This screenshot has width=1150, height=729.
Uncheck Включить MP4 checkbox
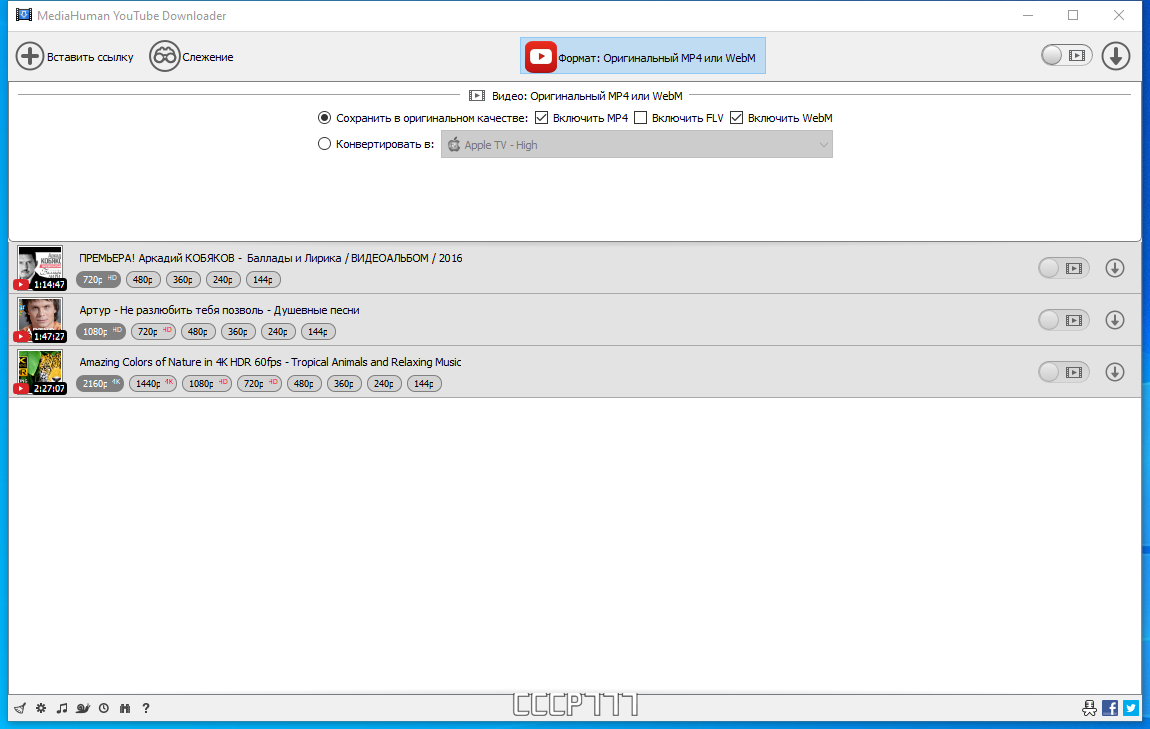click(541, 117)
